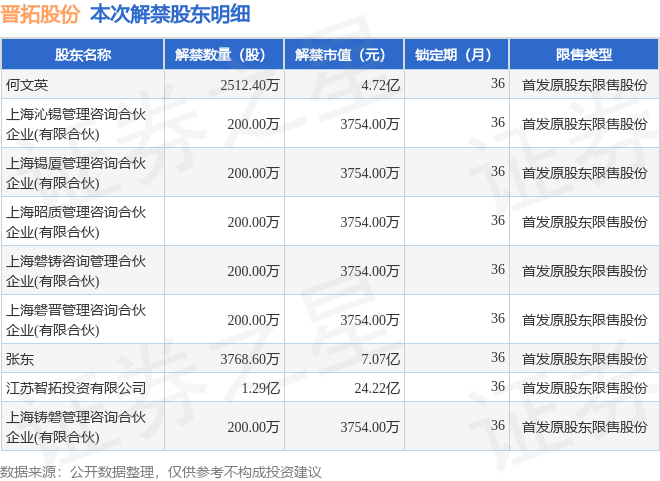Click the 1.29亿 quantity cell
Screen dimensions: 660x481
pos(261,388)
